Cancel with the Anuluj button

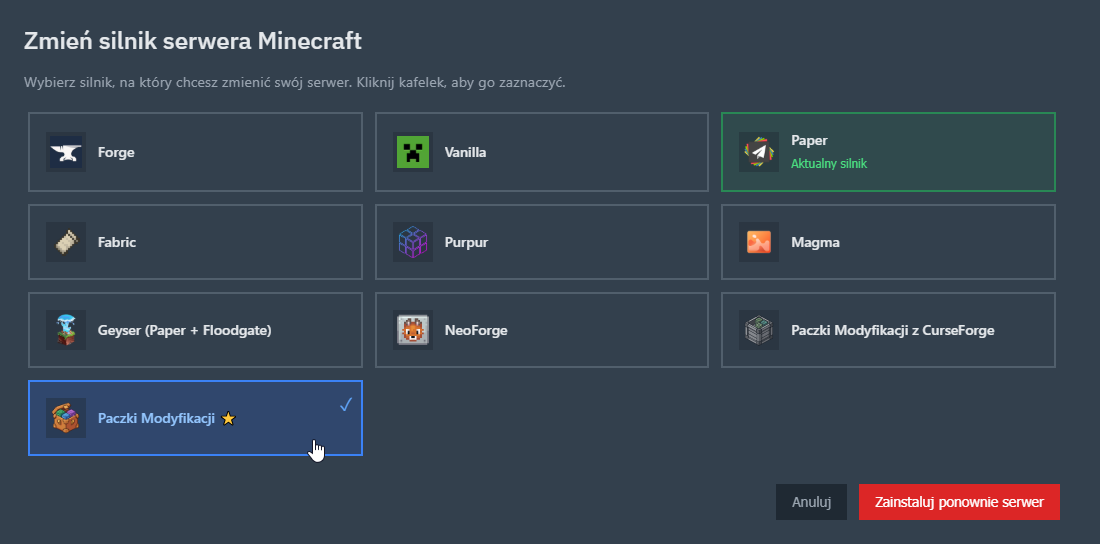coord(812,502)
